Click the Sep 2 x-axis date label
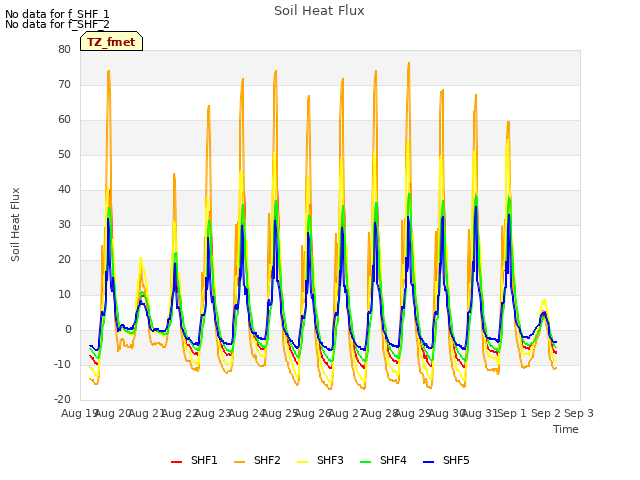The height and width of the screenshot is (480, 640). (546, 413)
